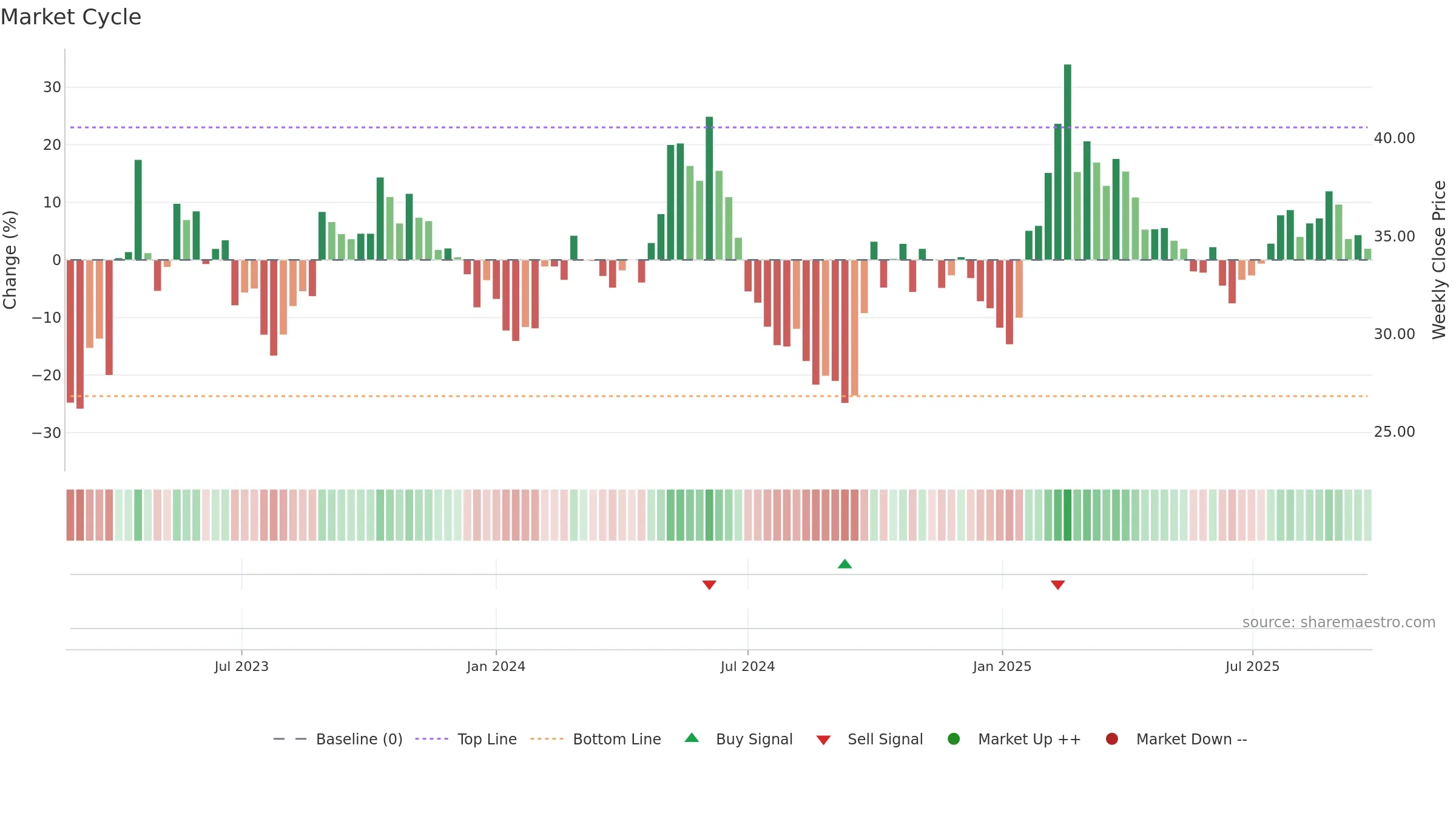Click the 35.00 price axis label
Viewport: 1456px width, 819px height.
point(1394,236)
